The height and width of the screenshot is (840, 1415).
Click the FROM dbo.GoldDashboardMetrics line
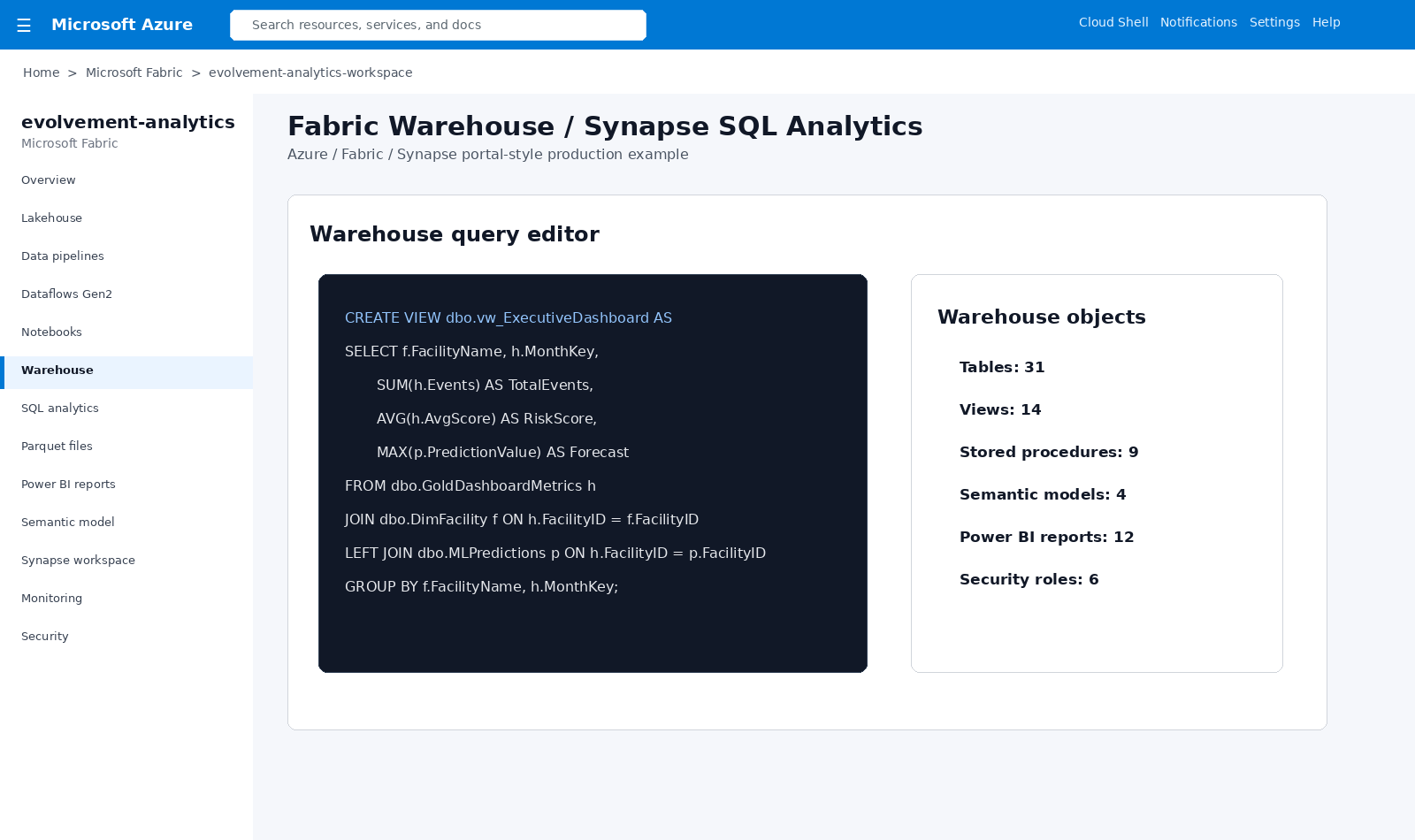[x=470, y=485]
